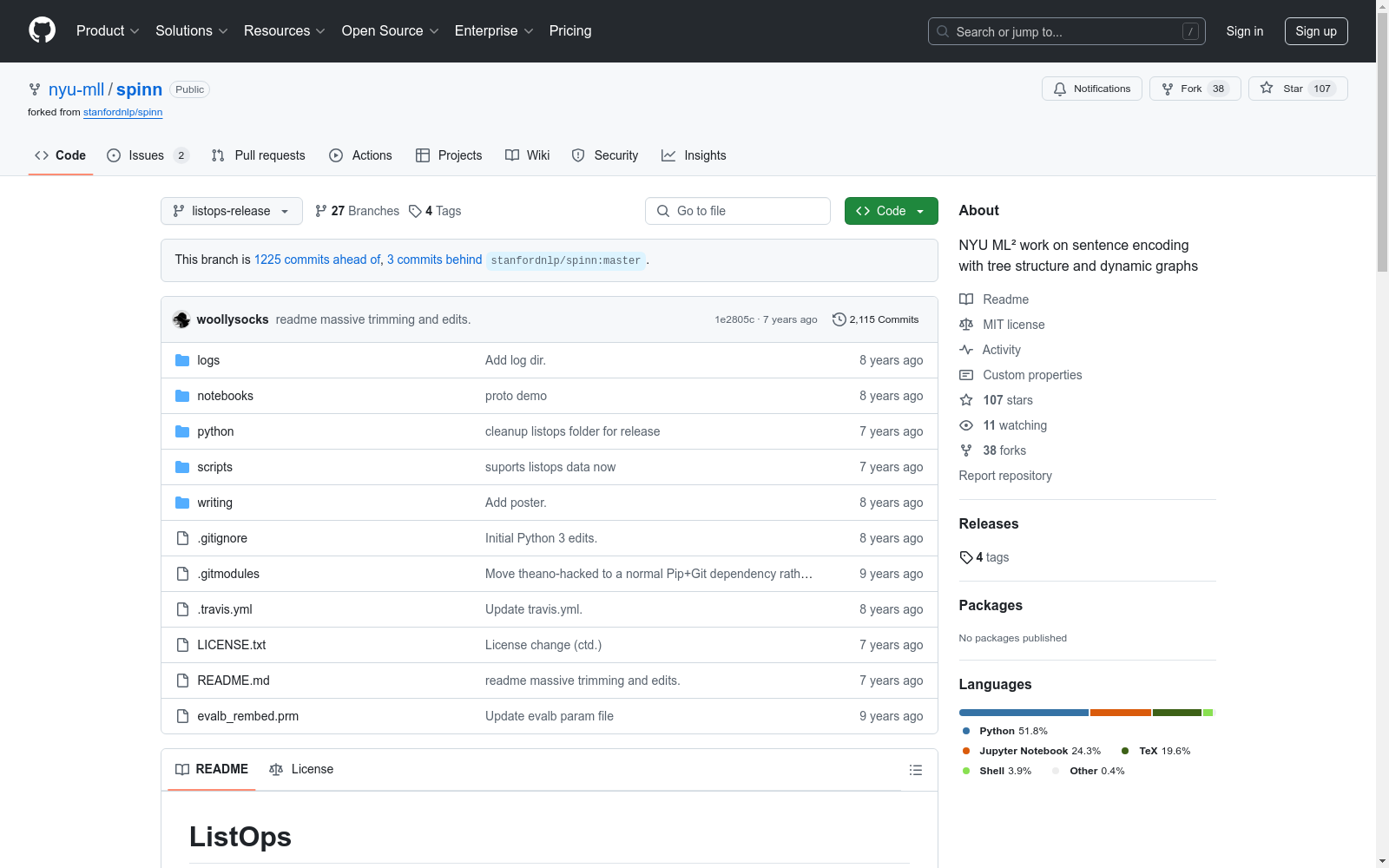Viewport: 1389px width, 868px height.
Task: Open the nyu-mll organization link
Action: [76, 89]
